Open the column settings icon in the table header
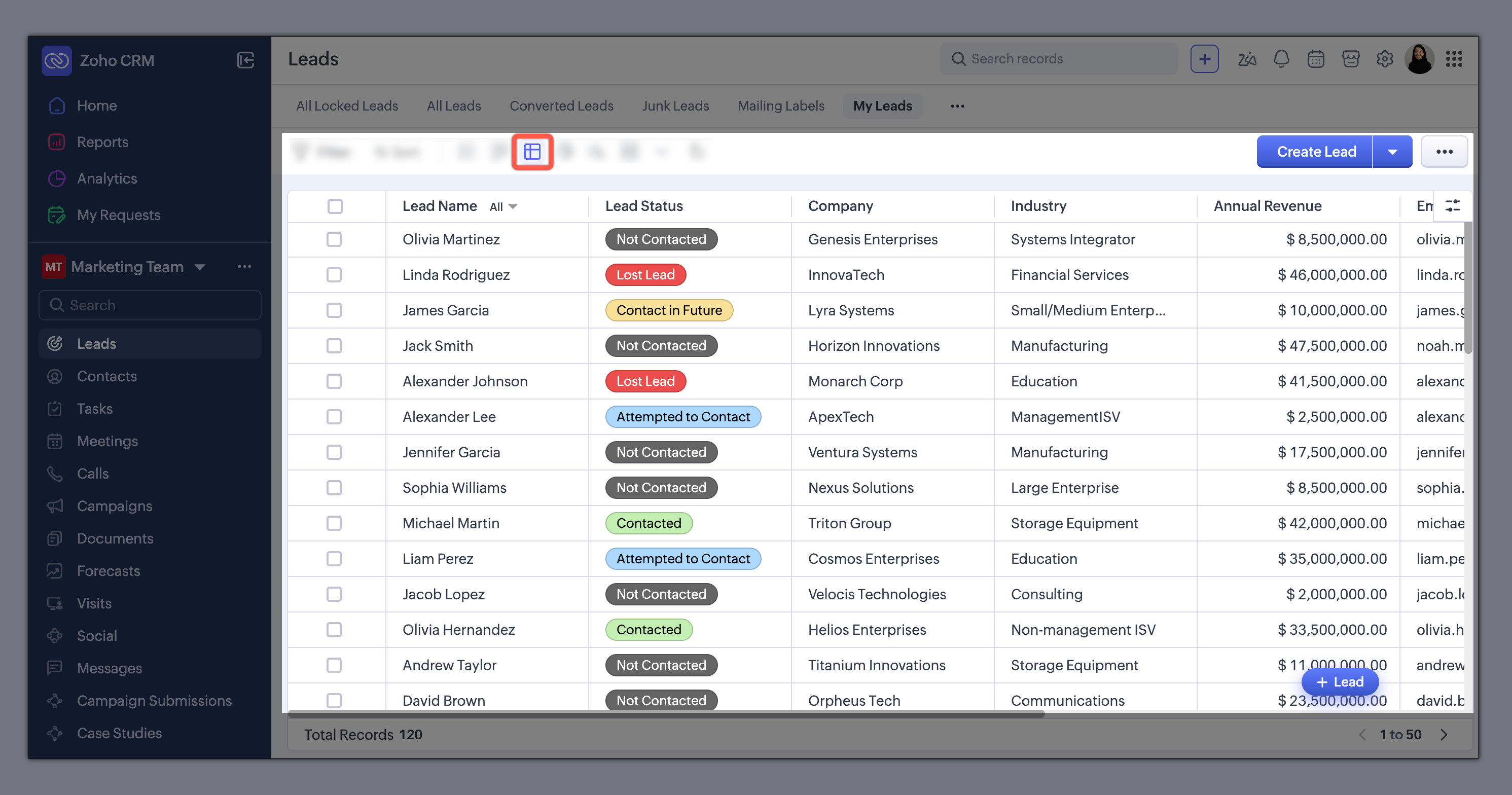Viewport: 1512px width, 795px height. (x=1453, y=206)
